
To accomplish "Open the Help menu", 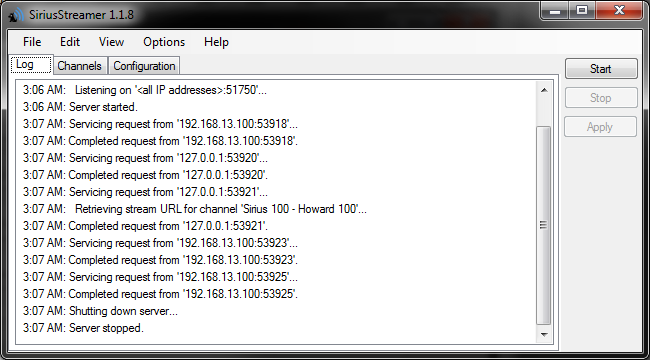I will (x=216, y=42).
